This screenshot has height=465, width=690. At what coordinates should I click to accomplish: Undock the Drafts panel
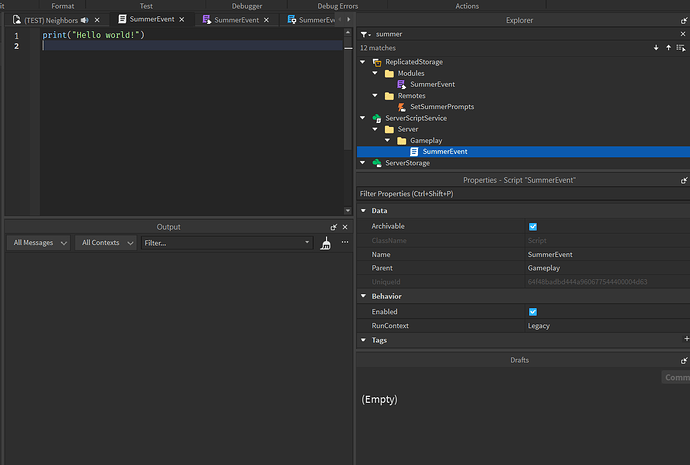(x=684, y=360)
